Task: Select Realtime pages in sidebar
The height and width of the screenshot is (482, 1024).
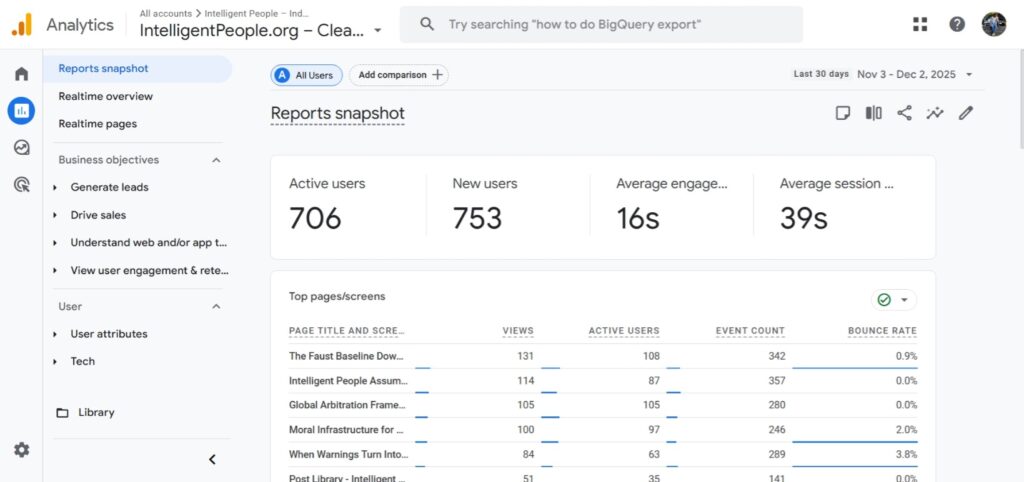Action: (x=97, y=124)
